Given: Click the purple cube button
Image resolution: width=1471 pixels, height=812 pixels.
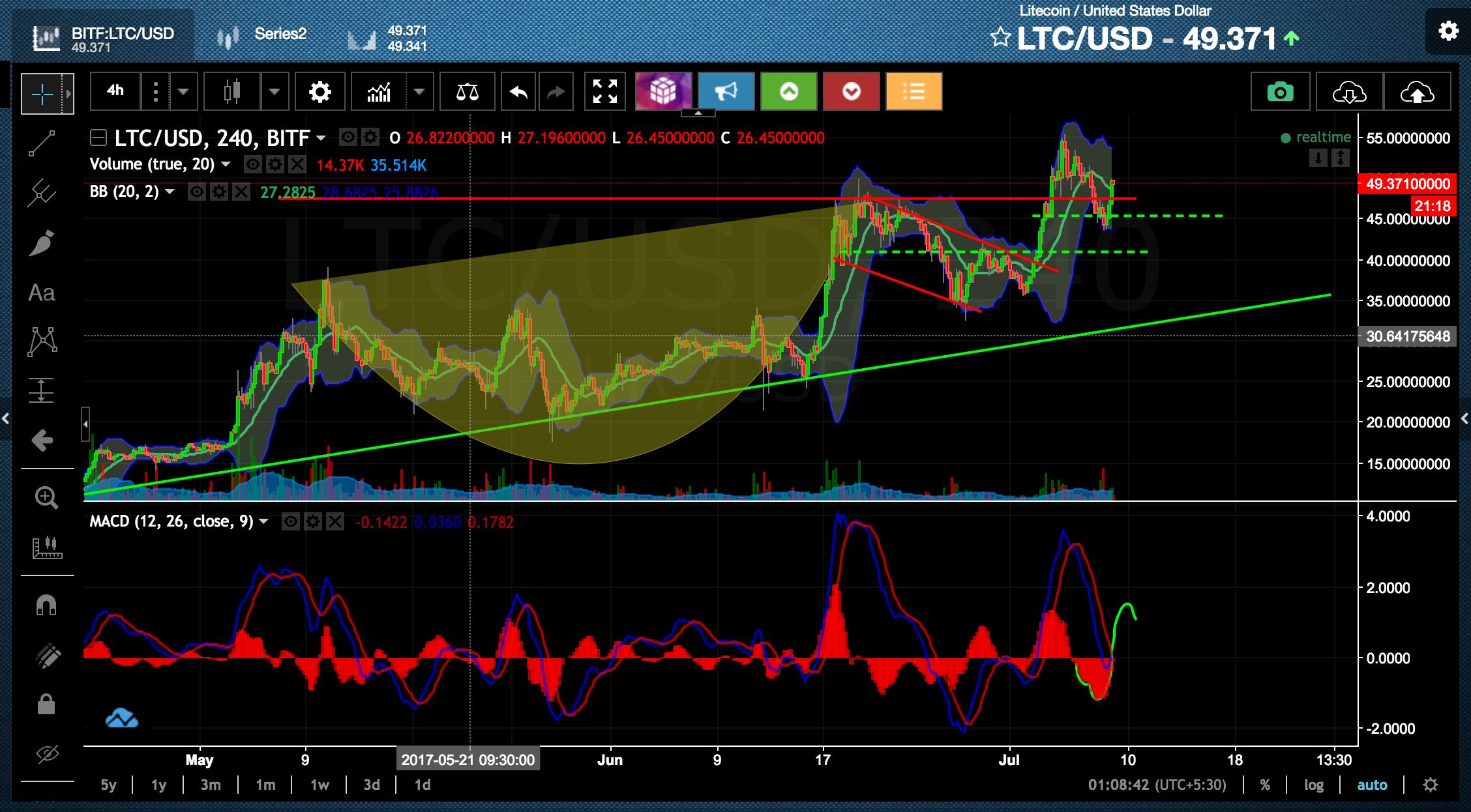Looking at the screenshot, I should pyautogui.click(x=663, y=92).
